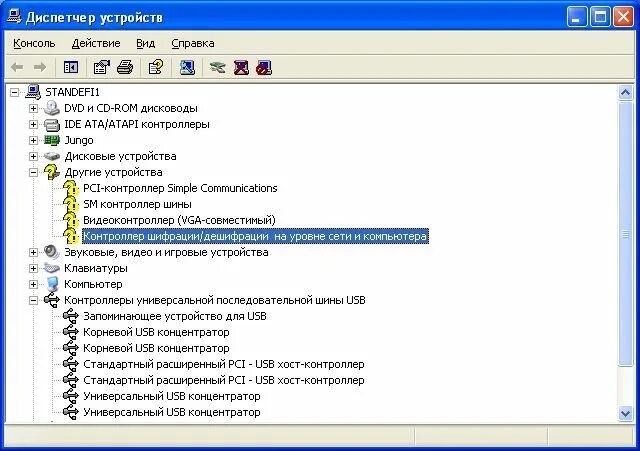Select the Клавиатуры label
The width and height of the screenshot is (640, 451).
tap(96, 268)
